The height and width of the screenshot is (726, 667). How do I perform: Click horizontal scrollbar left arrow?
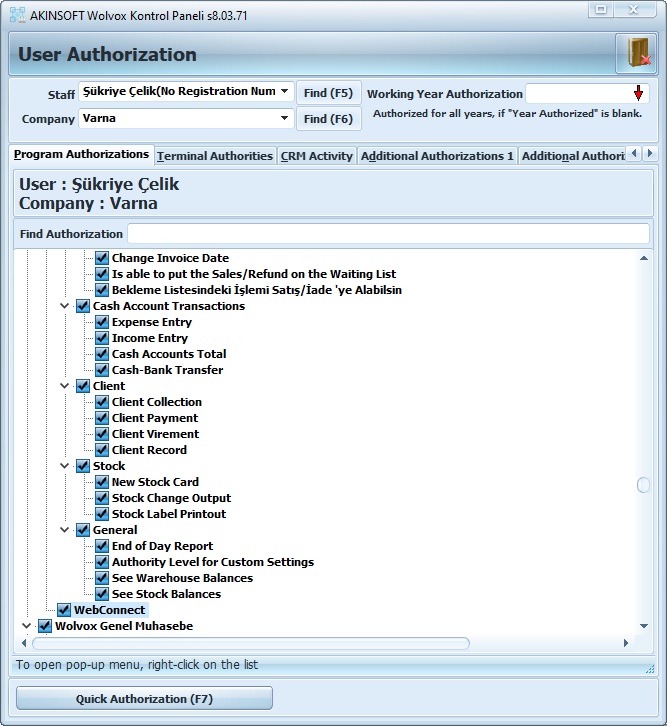click(x=24, y=643)
